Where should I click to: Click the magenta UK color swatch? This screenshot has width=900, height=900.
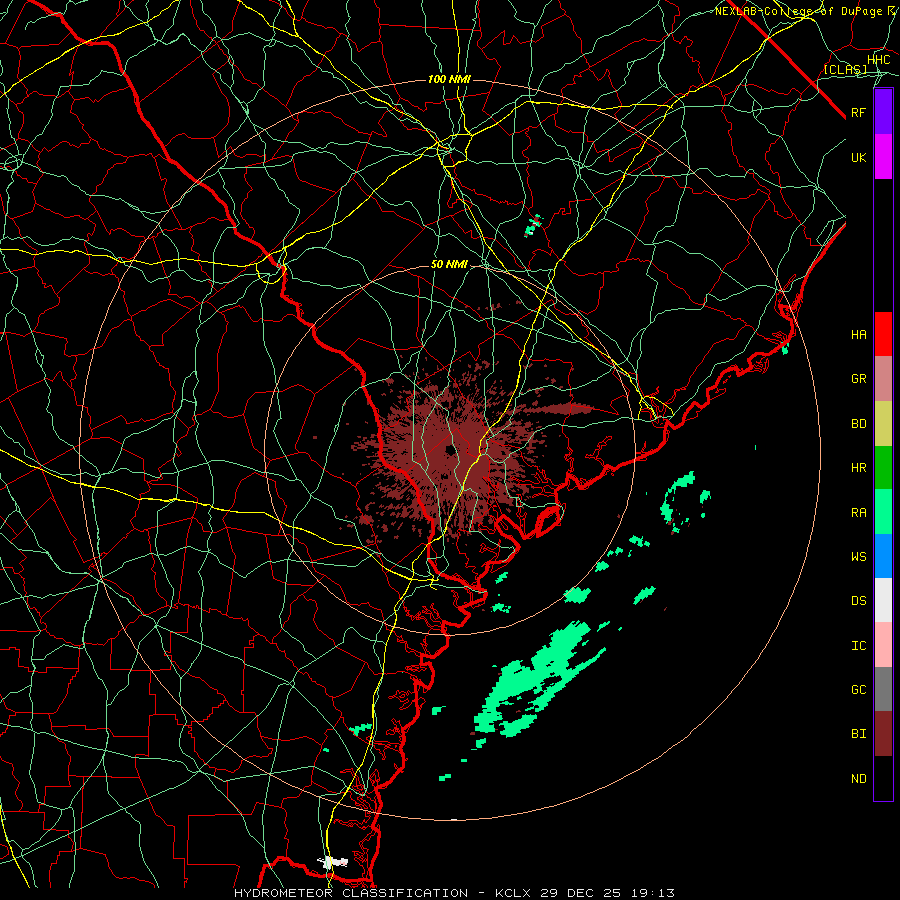click(x=883, y=157)
